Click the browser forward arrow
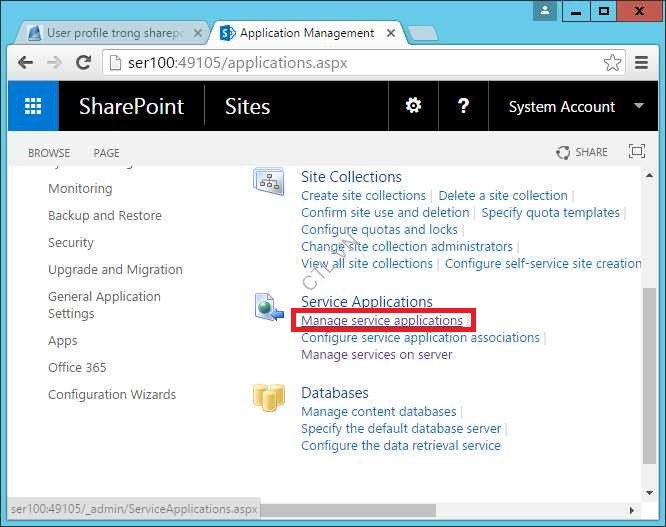The width and height of the screenshot is (666, 527). coord(54,63)
